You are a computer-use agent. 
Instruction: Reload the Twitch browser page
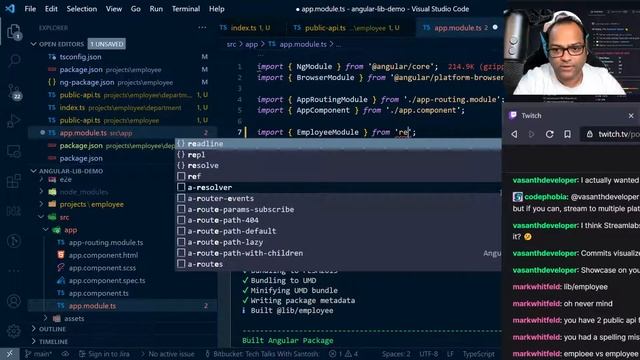[549, 134]
